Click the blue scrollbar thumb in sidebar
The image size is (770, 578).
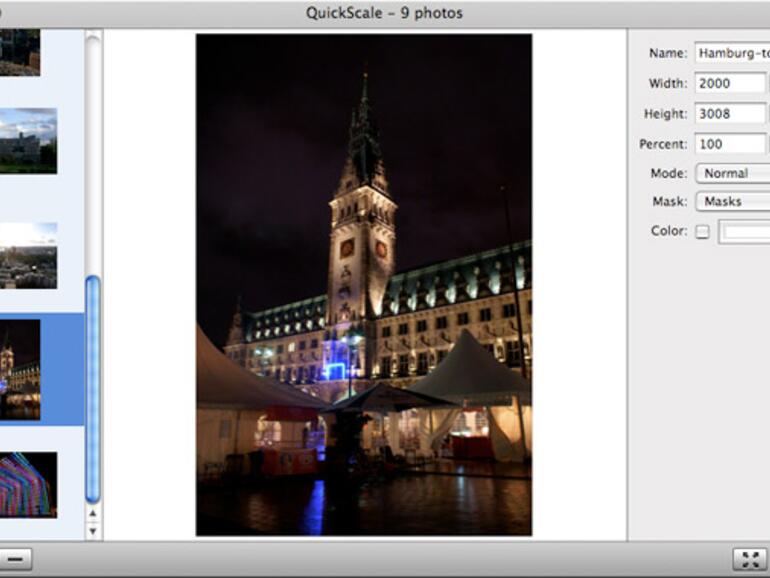(x=93, y=390)
